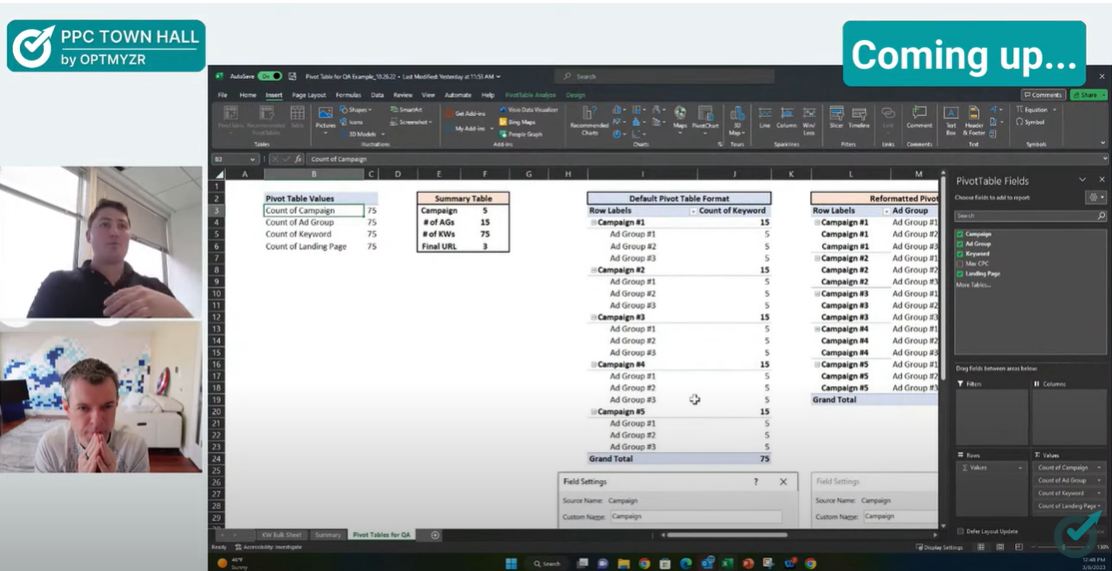This screenshot has width=1112, height=571.
Task: Add a new sheet with plus icon
Action: pyautogui.click(x=435, y=535)
